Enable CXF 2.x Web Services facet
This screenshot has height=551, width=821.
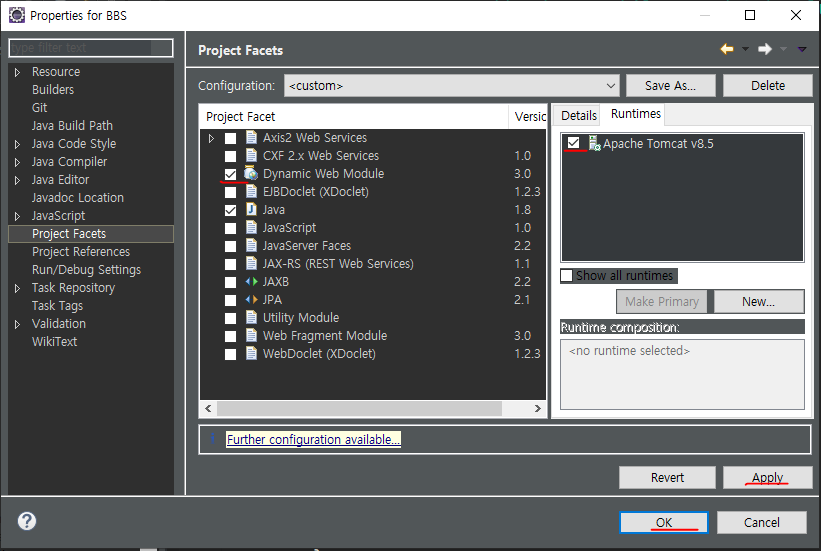coord(230,156)
